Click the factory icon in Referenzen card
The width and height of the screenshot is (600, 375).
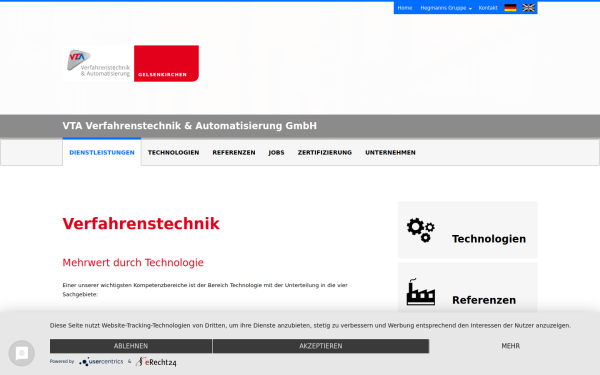tap(421, 292)
